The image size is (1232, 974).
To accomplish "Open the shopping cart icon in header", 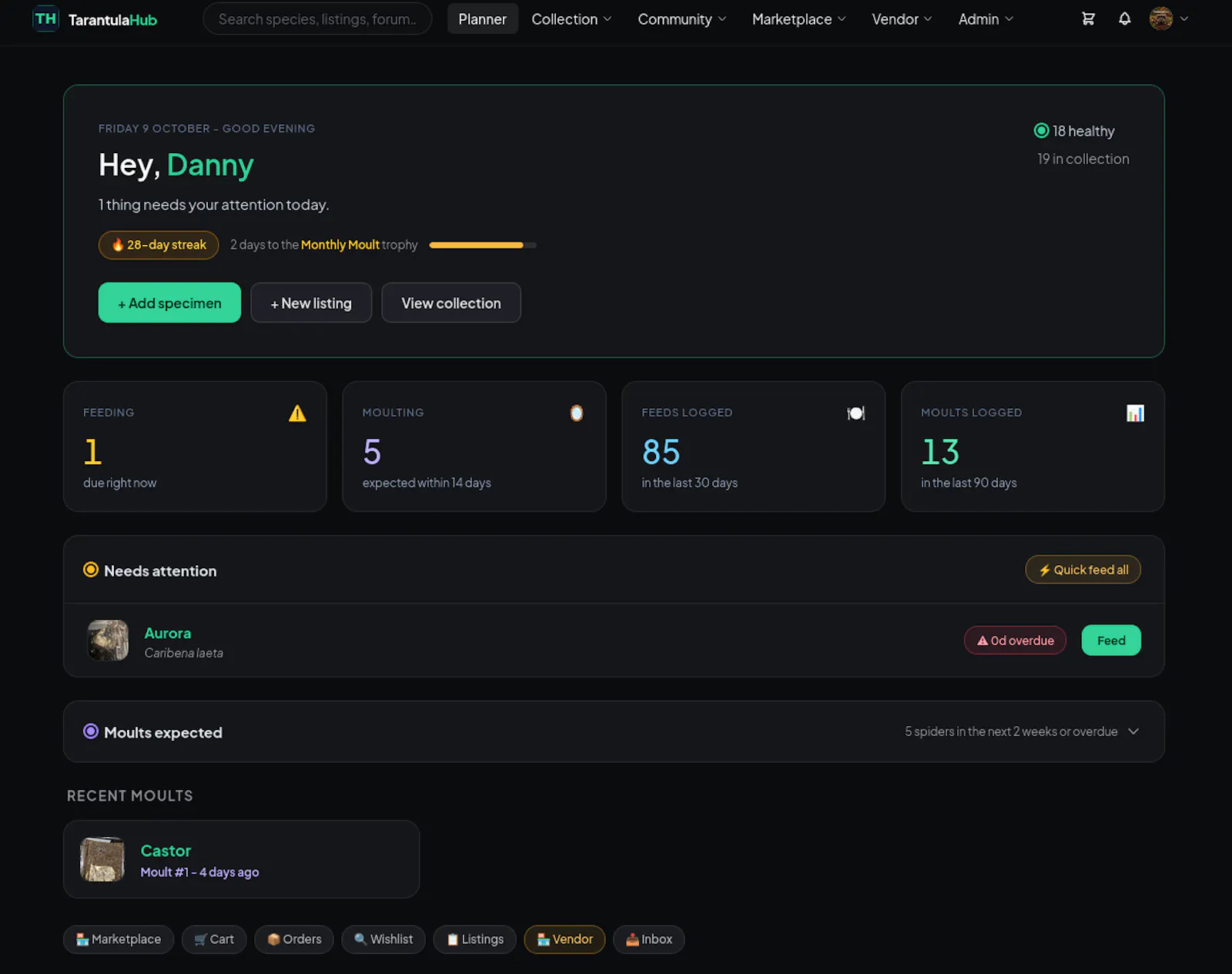I will [1088, 18].
